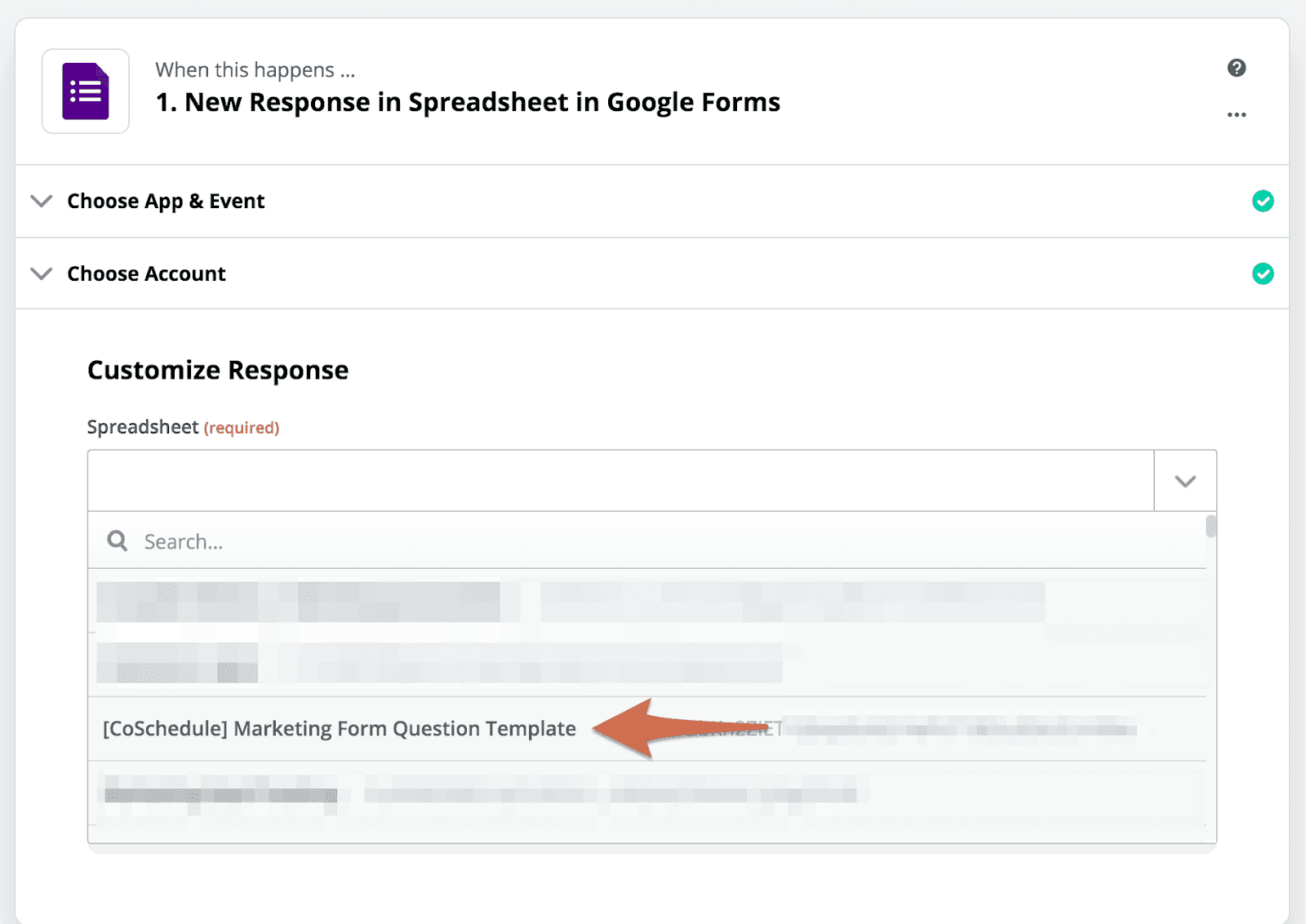Open the ellipsis options menu for step 1
This screenshot has width=1306, height=924.
click(1237, 114)
